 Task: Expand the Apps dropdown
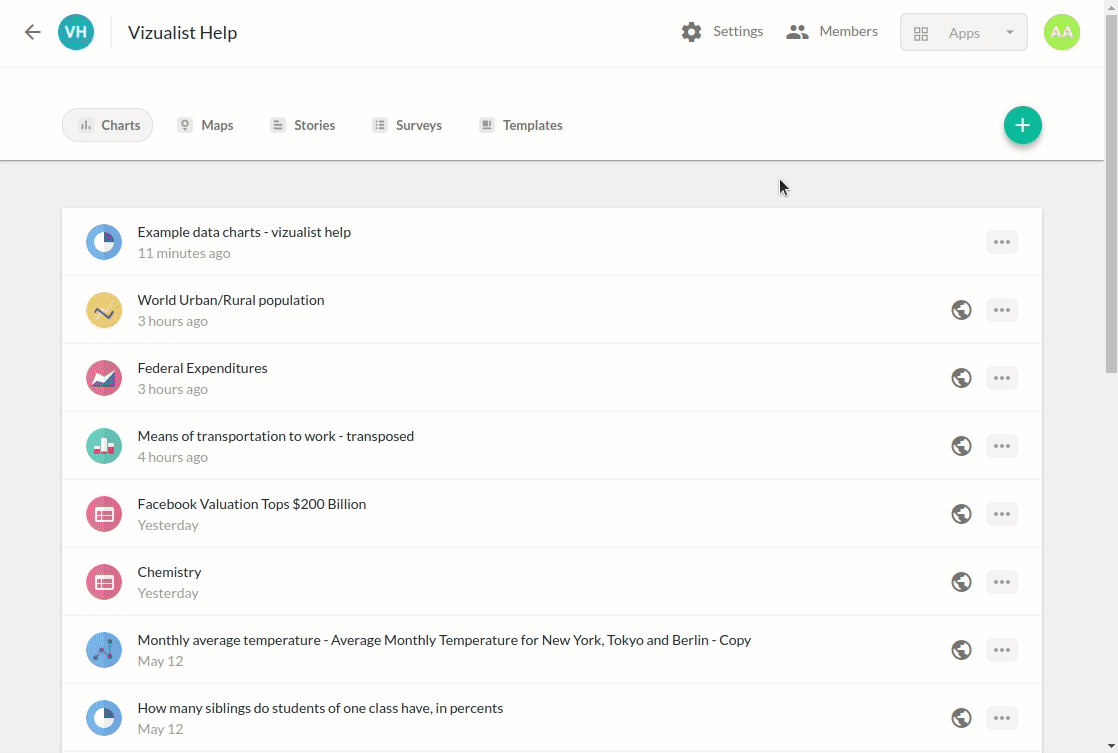pos(963,33)
